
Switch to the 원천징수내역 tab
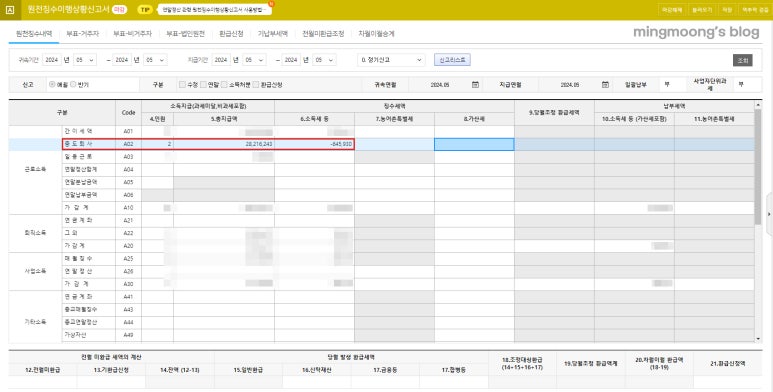coord(34,34)
